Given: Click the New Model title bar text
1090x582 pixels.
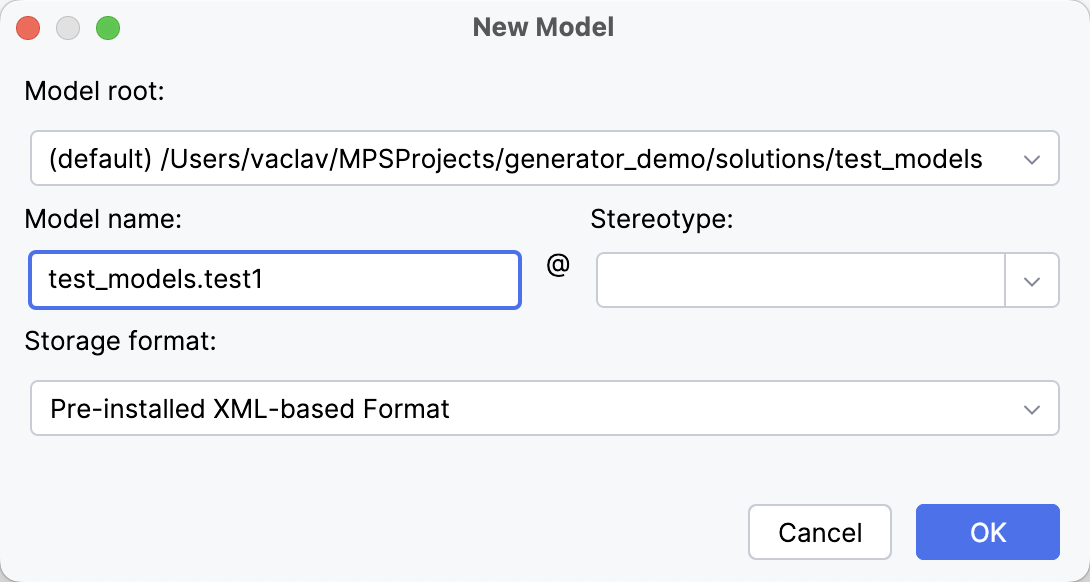Looking at the screenshot, I should [x=543, y=28].
